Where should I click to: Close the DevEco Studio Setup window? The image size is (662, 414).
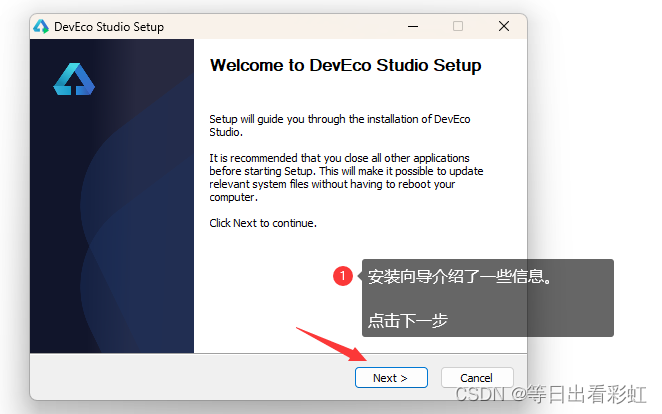[x=504, y=26]
